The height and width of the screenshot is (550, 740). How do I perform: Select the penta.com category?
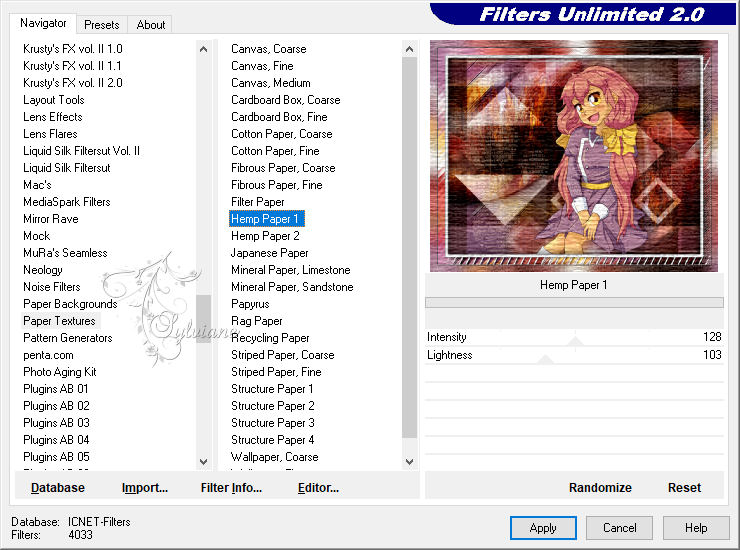48,355
